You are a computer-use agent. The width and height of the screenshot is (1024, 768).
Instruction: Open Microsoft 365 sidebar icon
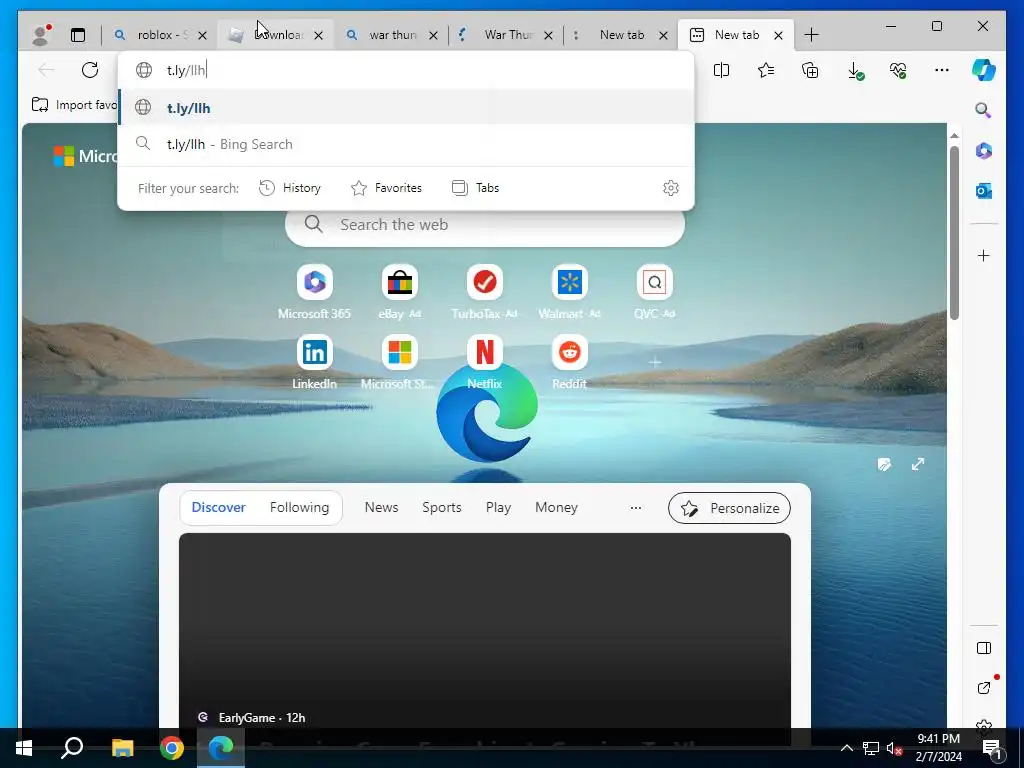point(984,151)
